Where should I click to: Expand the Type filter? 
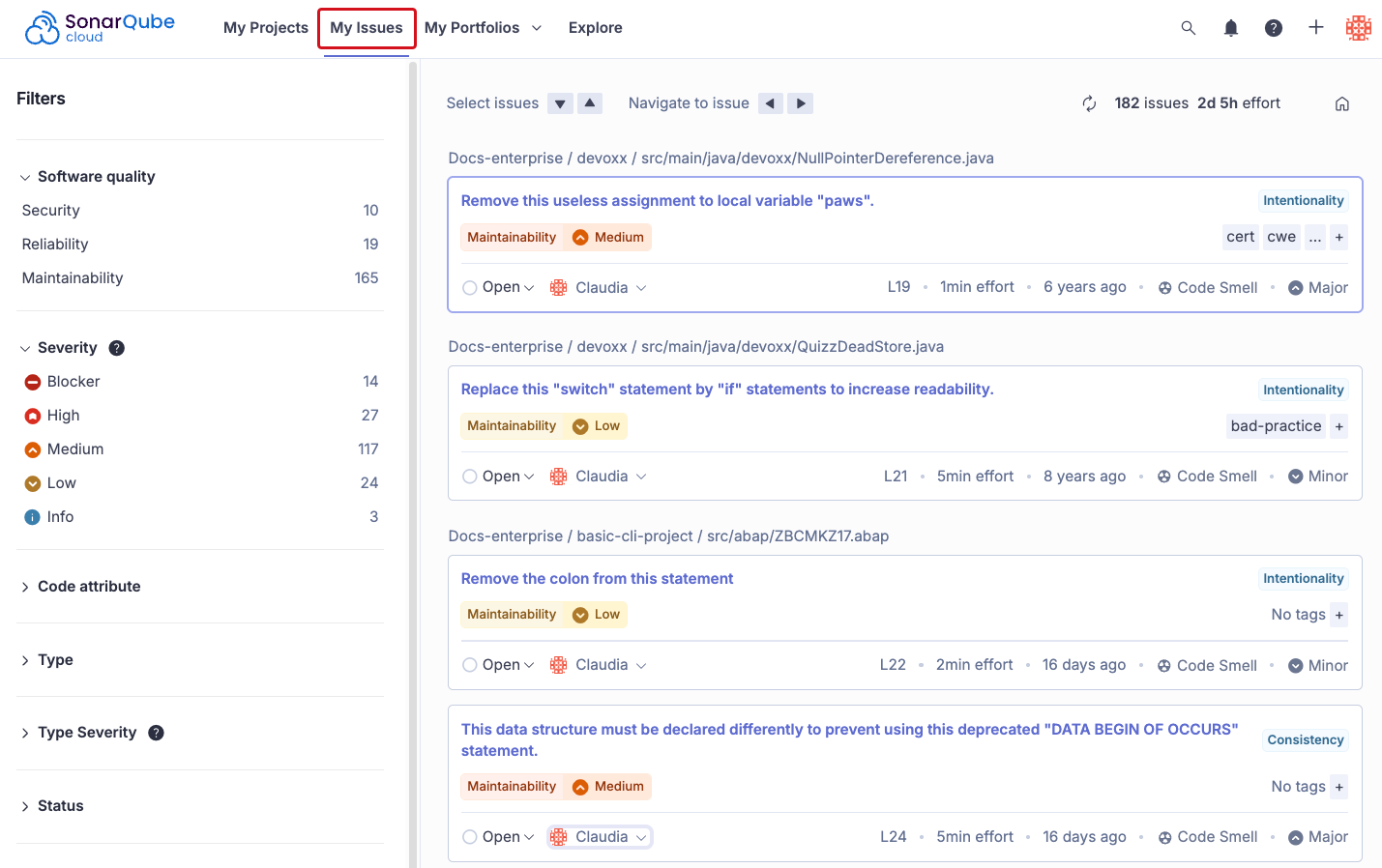[46, 660]
